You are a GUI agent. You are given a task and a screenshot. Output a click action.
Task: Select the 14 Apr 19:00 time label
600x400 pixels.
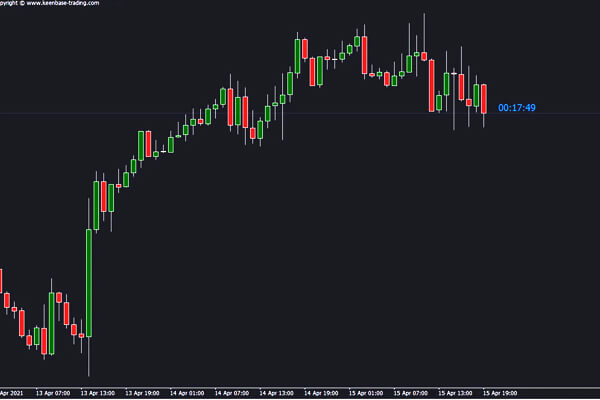click(321, 393)
